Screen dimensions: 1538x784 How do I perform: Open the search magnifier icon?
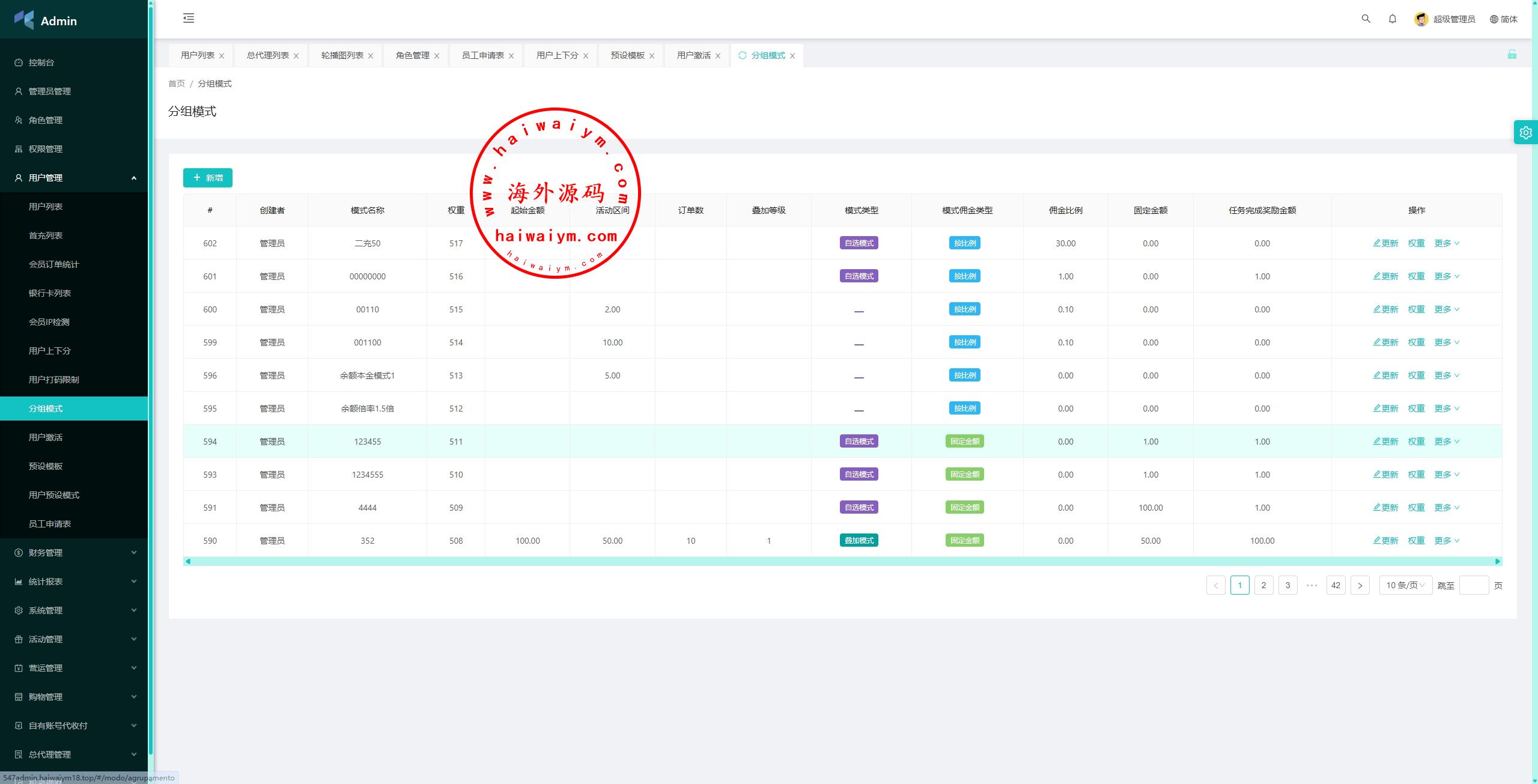(1366, 19)
